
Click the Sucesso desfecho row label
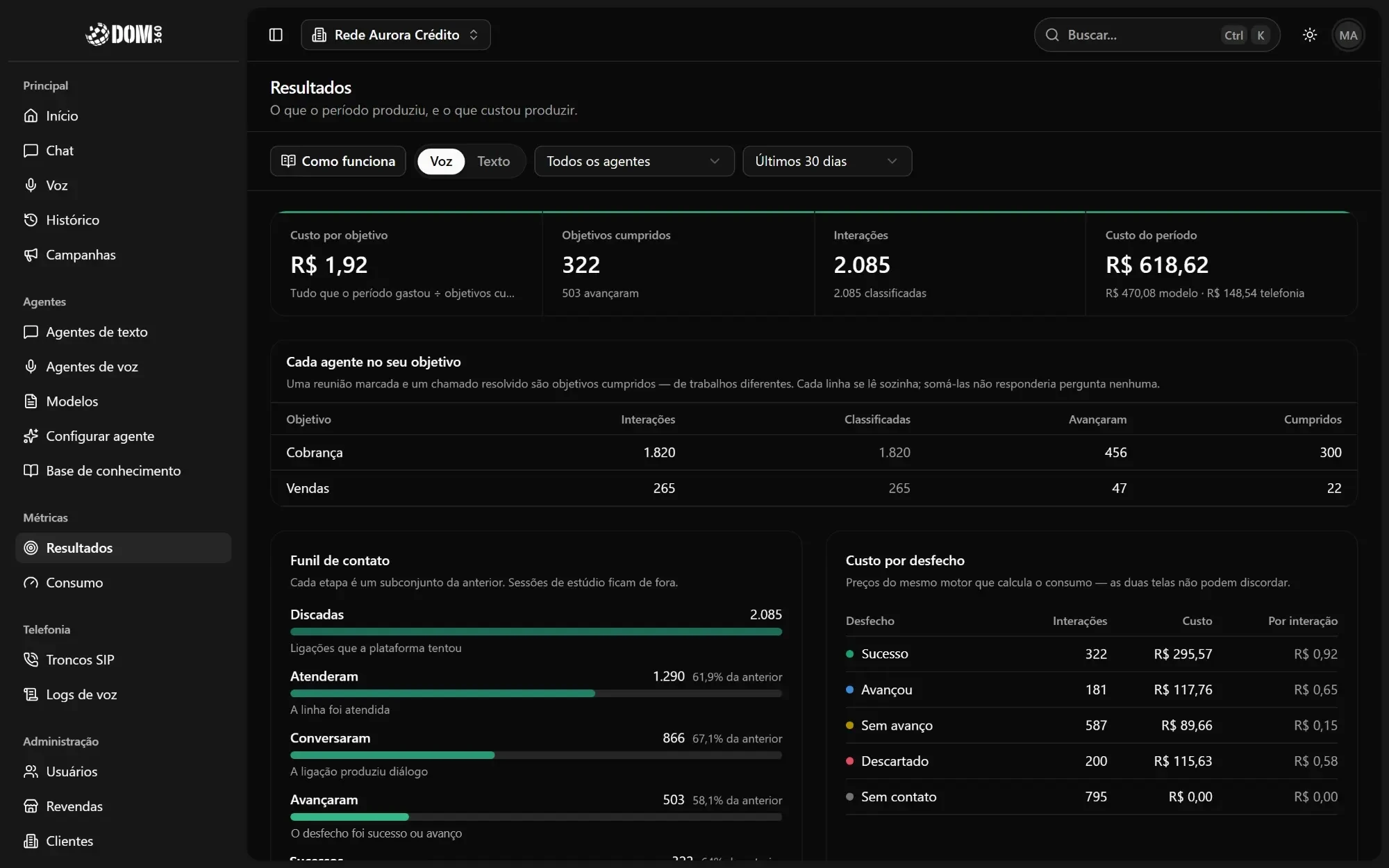tap(885, 654)
